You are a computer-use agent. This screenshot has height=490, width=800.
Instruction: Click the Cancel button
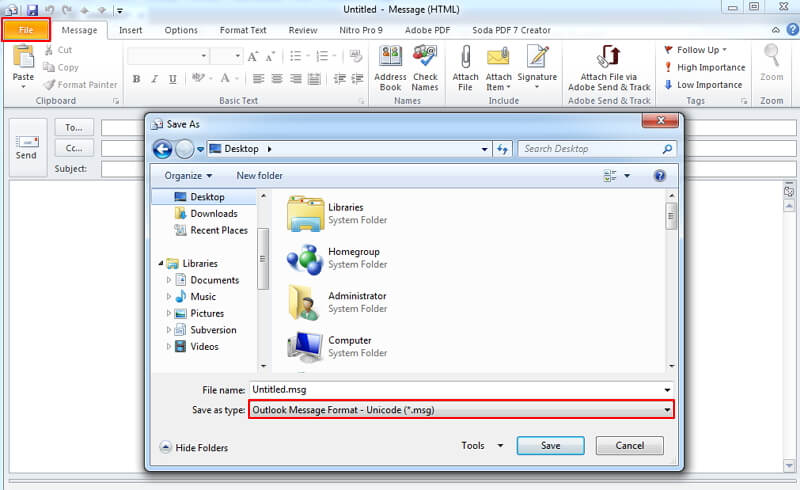(629, 445)
